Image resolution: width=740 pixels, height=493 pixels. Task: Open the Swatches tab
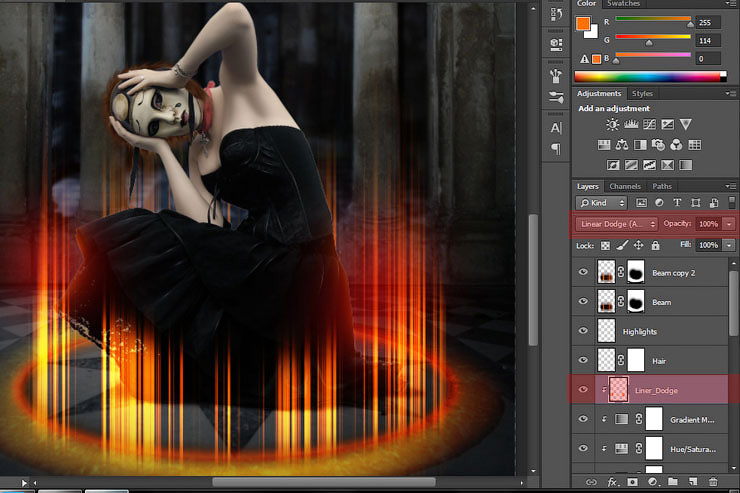coord(625,4)
